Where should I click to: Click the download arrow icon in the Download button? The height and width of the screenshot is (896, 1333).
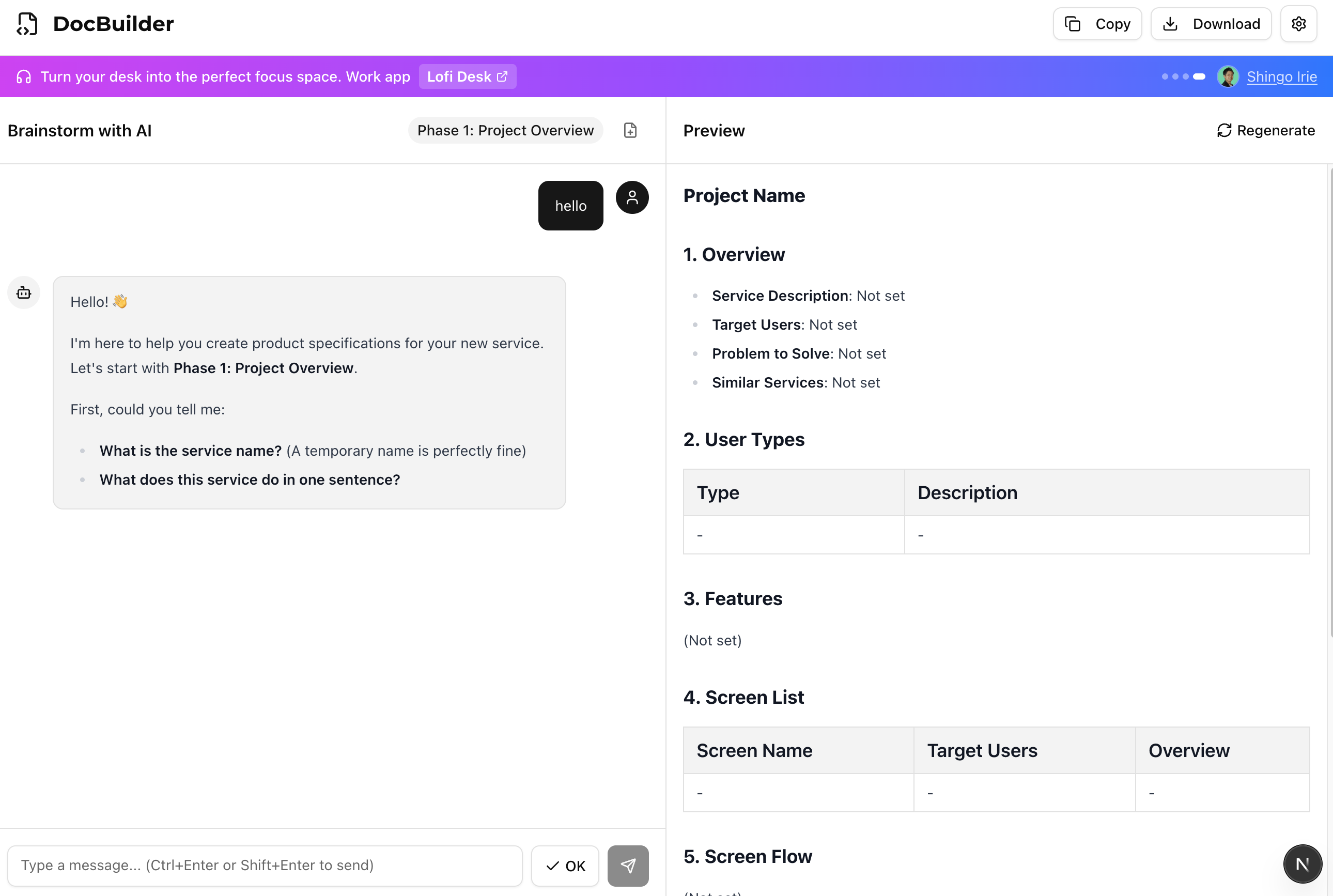click(1171, 23)
